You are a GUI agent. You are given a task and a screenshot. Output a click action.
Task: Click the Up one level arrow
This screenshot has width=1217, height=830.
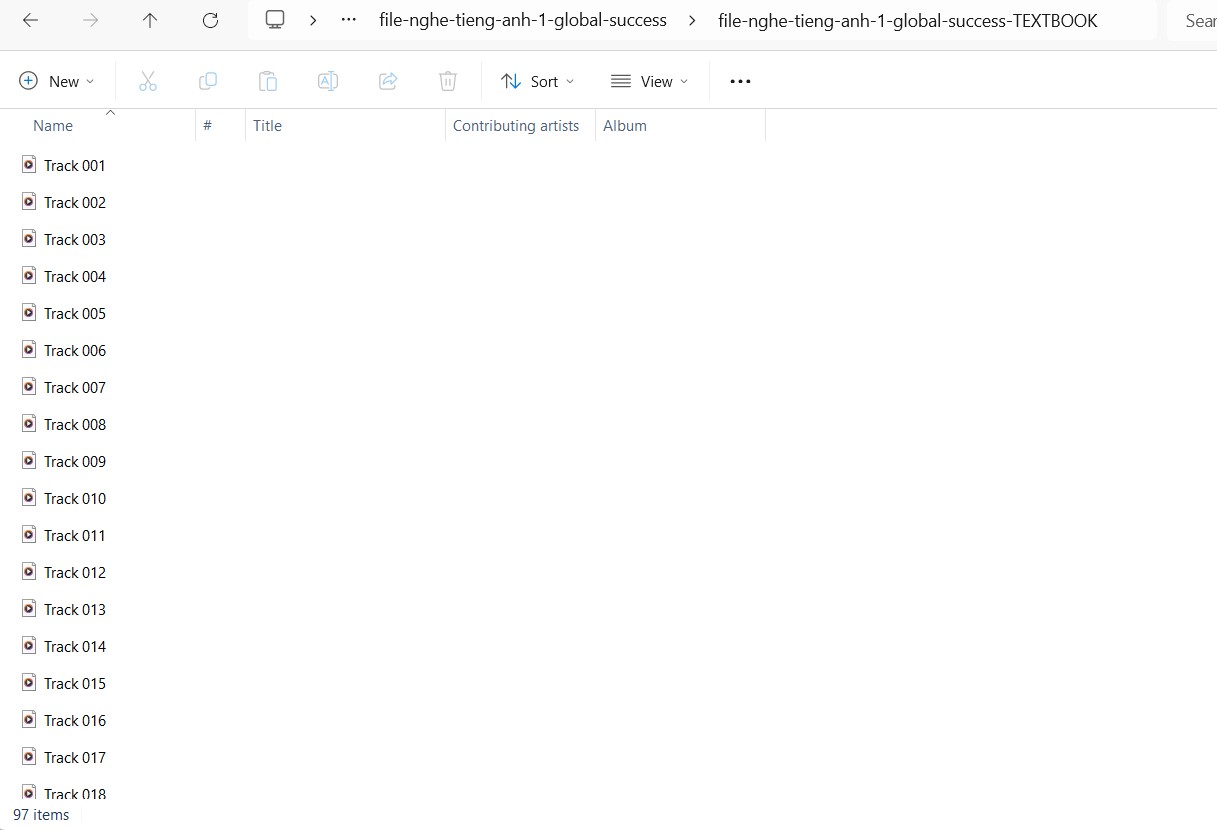click(150, 20)
